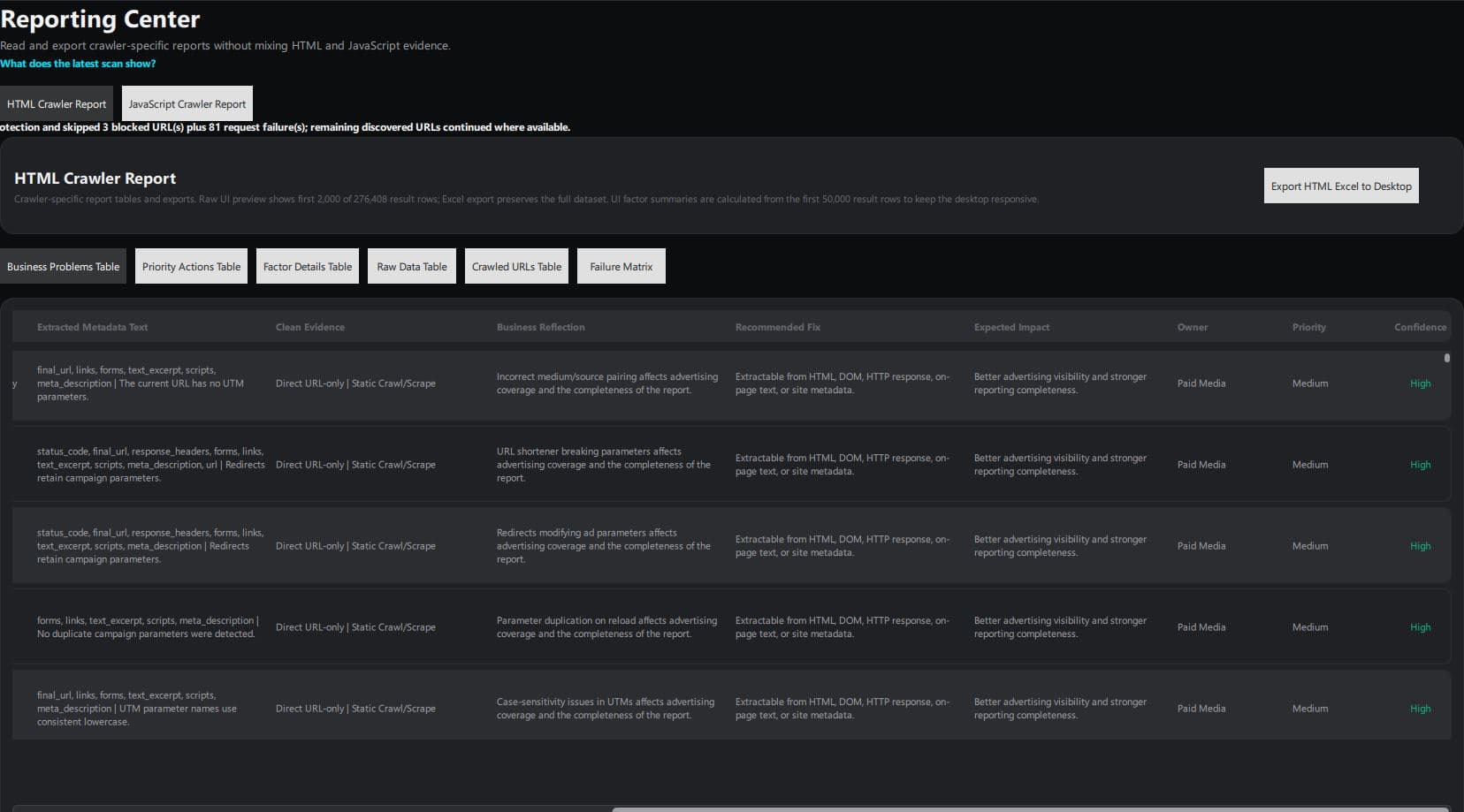Click the Confidence column header
The image size is (1464, 812).
pyautogui.click(x=1421, y=327)
